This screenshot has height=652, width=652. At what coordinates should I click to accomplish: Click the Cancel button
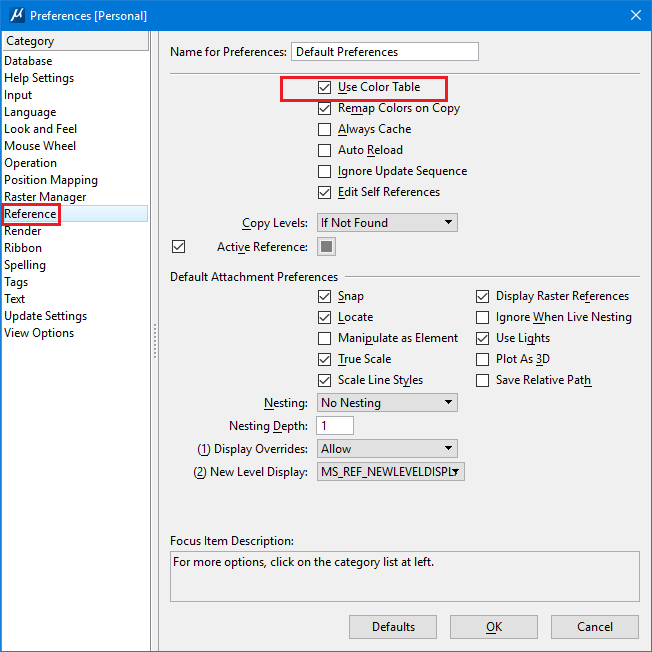click(x=595, y=627)
